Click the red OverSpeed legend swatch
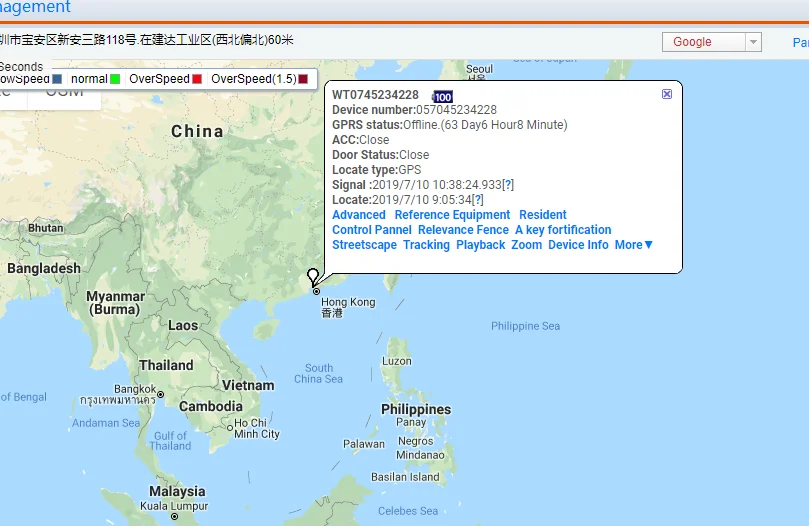The width and height of the screenshot is (809, 526). point(197,79)
